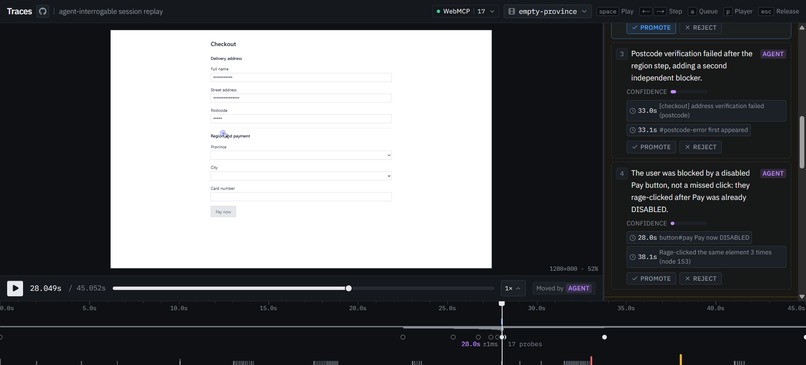Click the yellow event tick on timeline

point(681,359)
